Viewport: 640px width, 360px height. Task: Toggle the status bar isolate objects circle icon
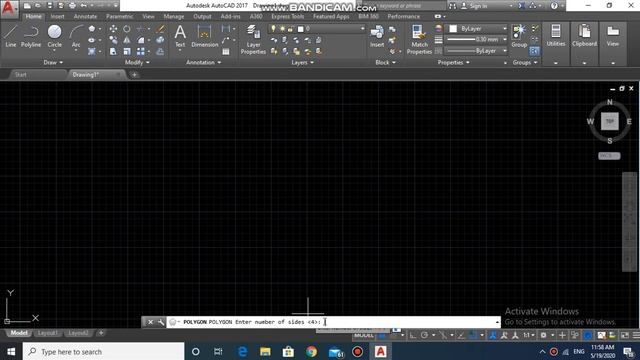588,336
